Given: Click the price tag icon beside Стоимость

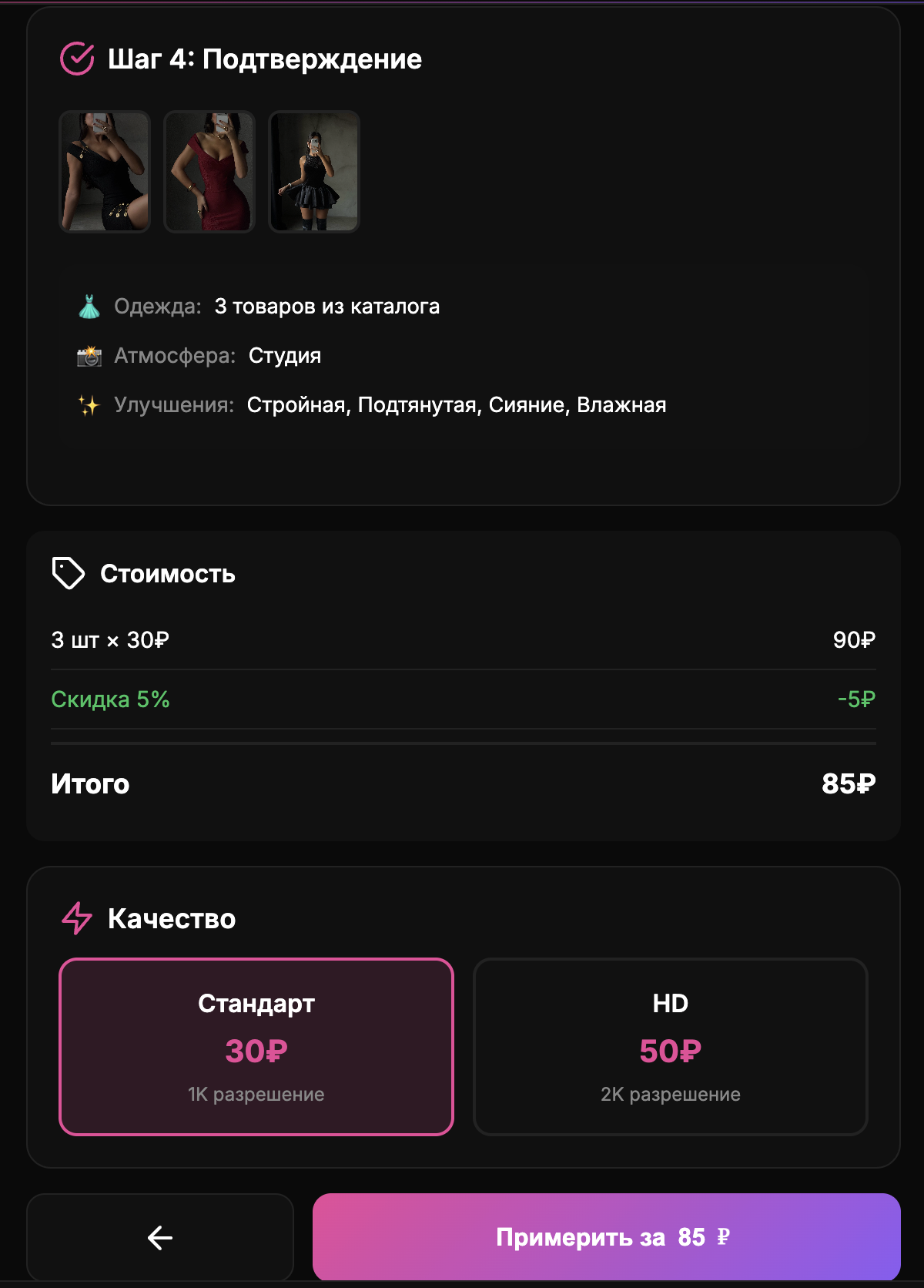Looking at the screenshot, I should (x=68, y=573).
